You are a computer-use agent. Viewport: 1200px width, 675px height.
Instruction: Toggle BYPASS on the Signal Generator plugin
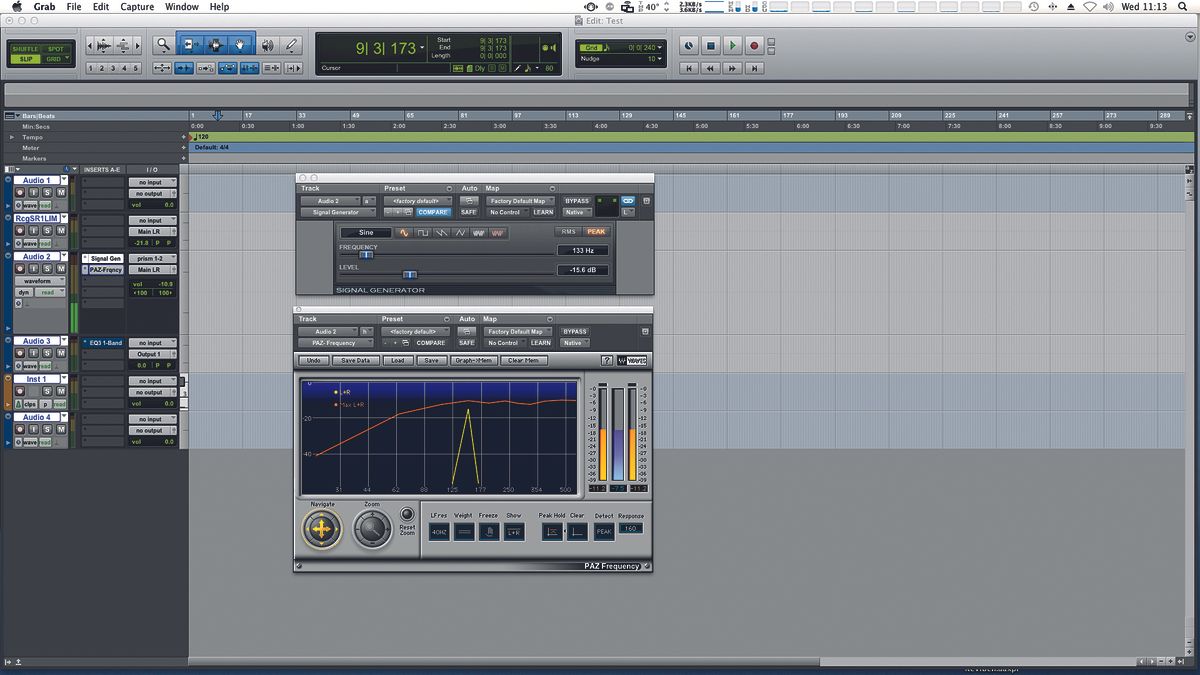[576, 201]
